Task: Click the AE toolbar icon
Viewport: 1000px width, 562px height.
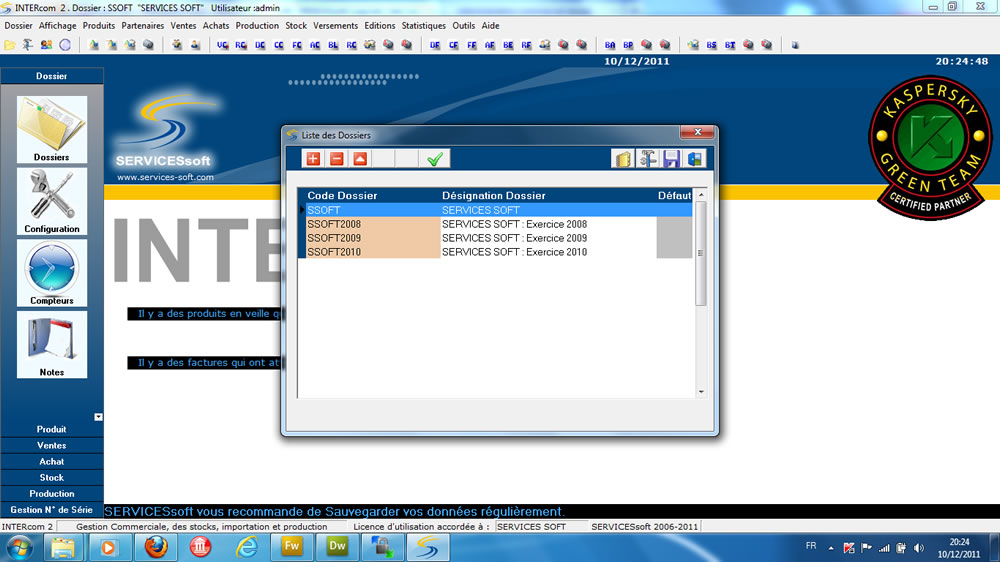Action: (x=490, y=45)
